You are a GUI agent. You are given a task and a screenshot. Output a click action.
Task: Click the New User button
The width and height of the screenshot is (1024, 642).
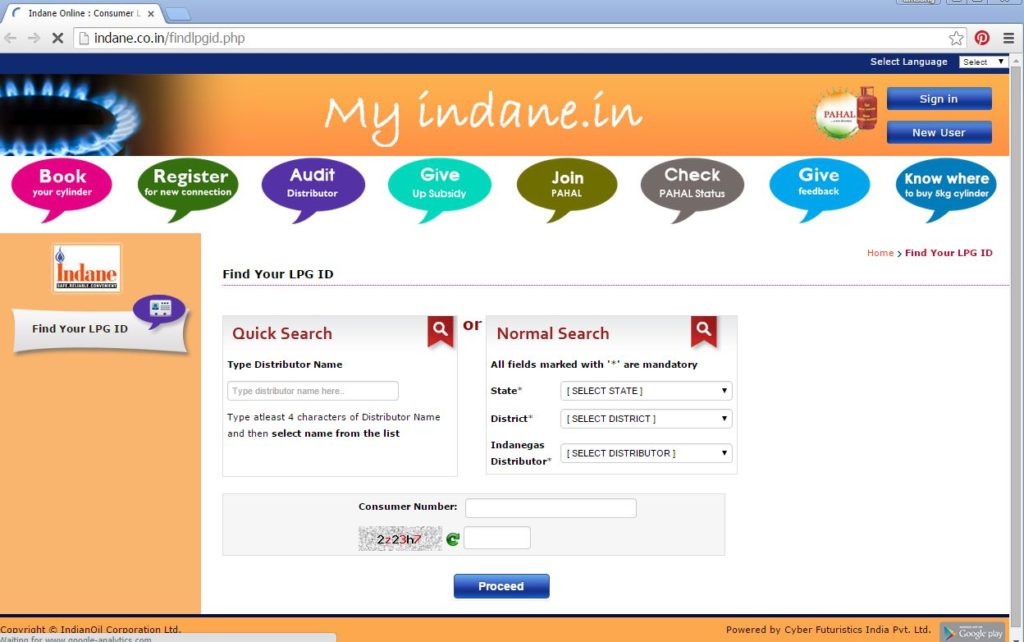939,132
